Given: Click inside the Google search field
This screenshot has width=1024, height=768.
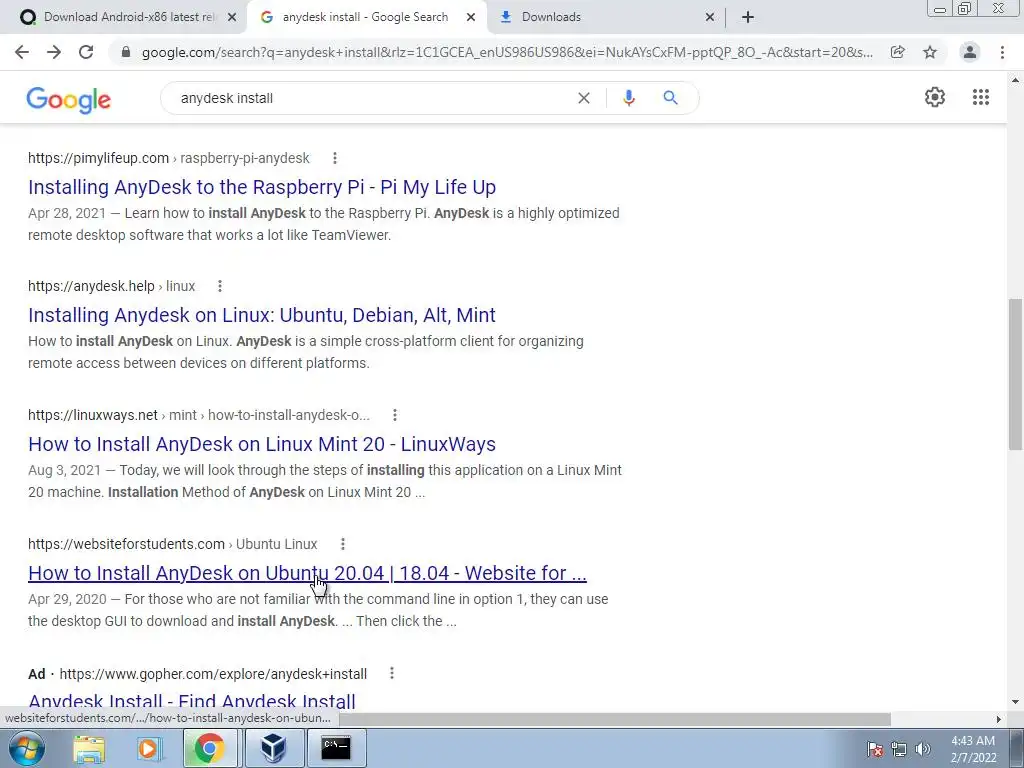Looking at the screenshot, I should pyautogui.click(x=372, y=98).
